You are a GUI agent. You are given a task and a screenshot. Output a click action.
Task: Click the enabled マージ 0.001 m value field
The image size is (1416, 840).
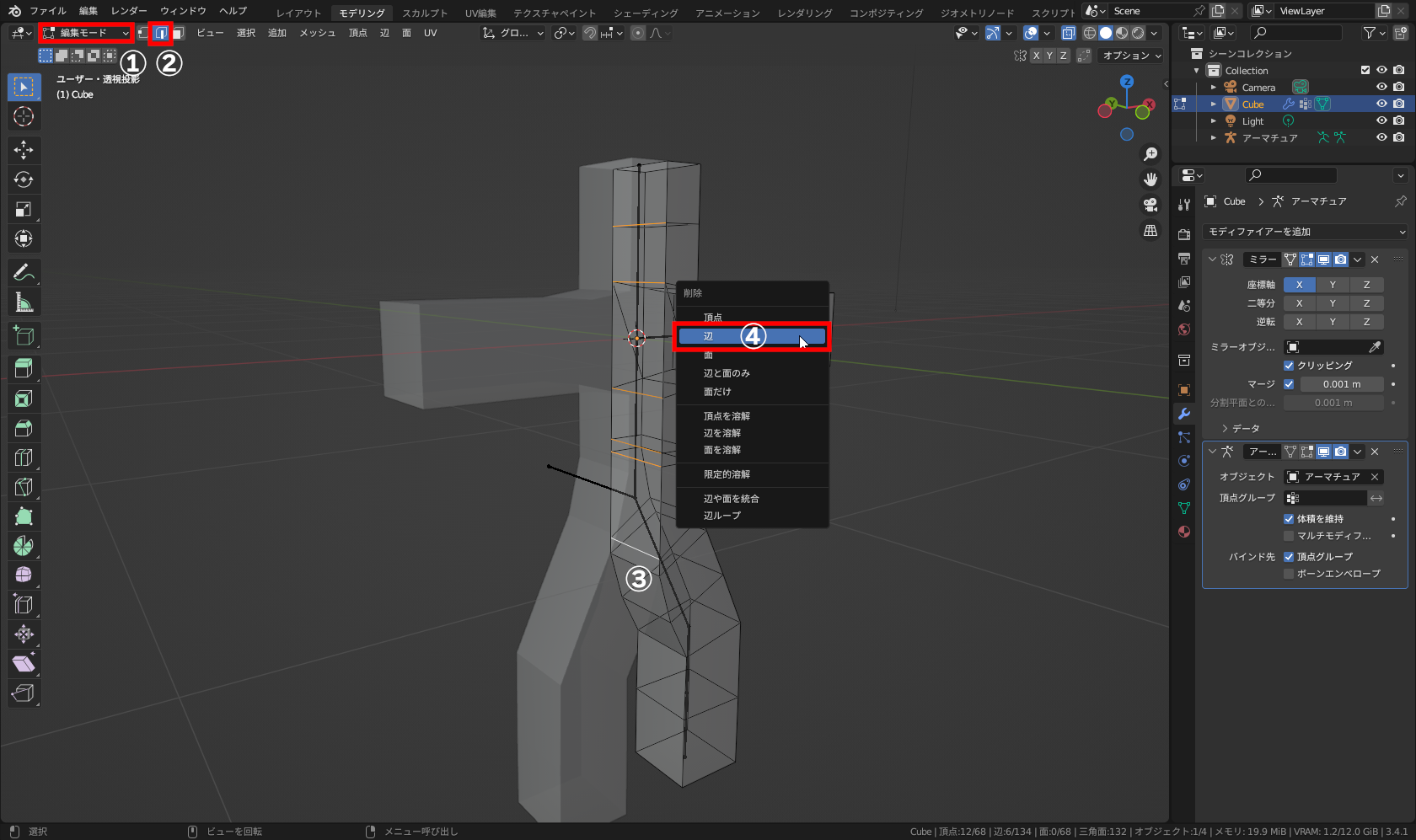point(1342,384)
